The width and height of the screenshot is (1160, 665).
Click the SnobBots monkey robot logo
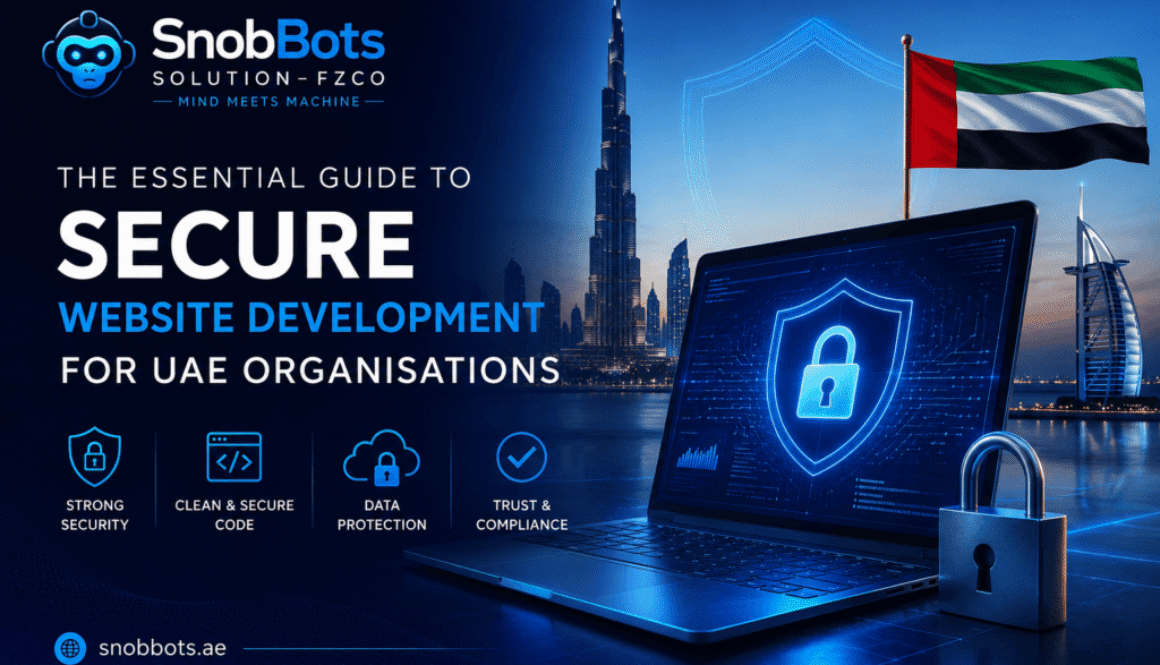point(89,54)
